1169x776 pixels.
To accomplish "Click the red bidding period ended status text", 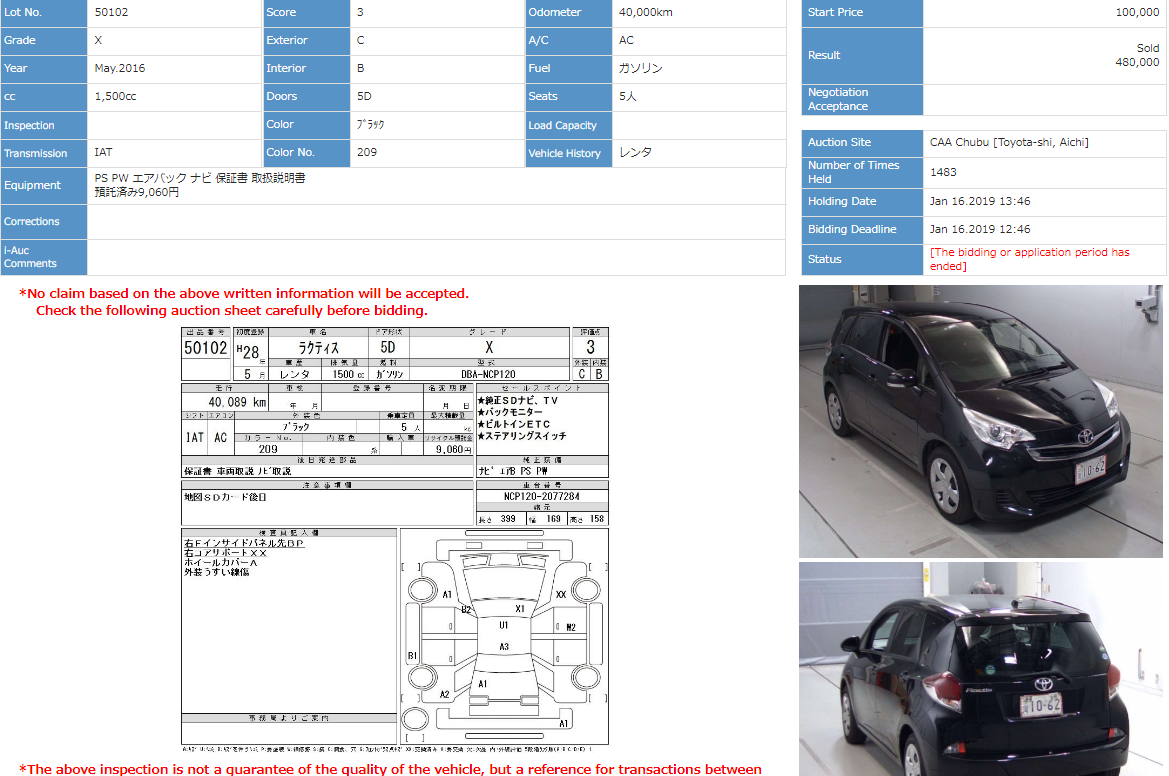I will [x=1029, y=259].
